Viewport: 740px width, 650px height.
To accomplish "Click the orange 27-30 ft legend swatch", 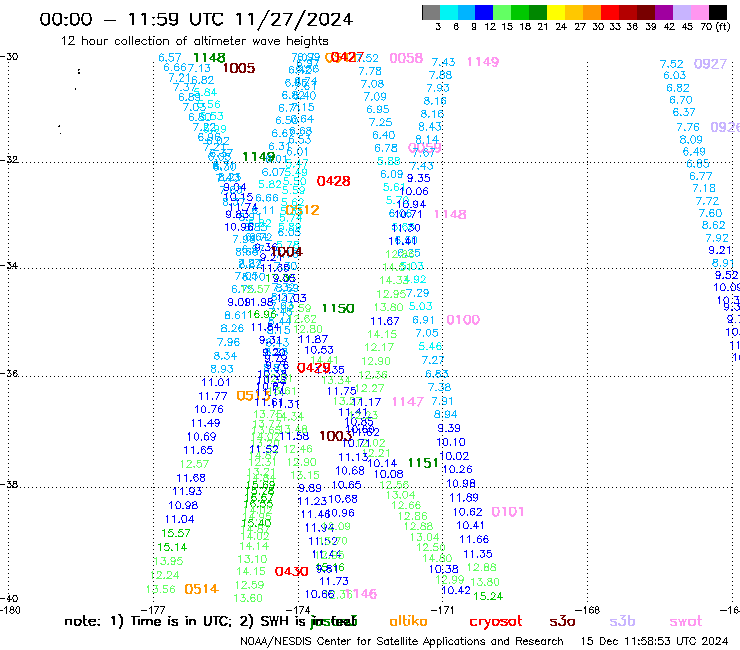I will [x=592, y=12].
